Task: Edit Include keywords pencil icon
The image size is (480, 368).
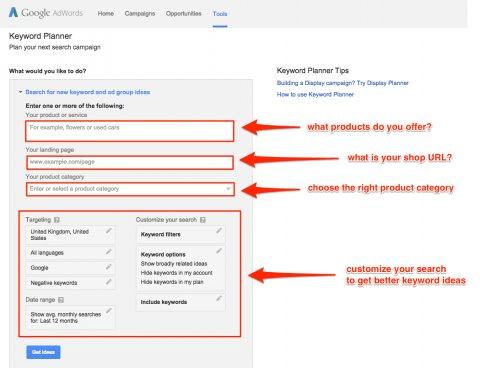Action: 219,298
